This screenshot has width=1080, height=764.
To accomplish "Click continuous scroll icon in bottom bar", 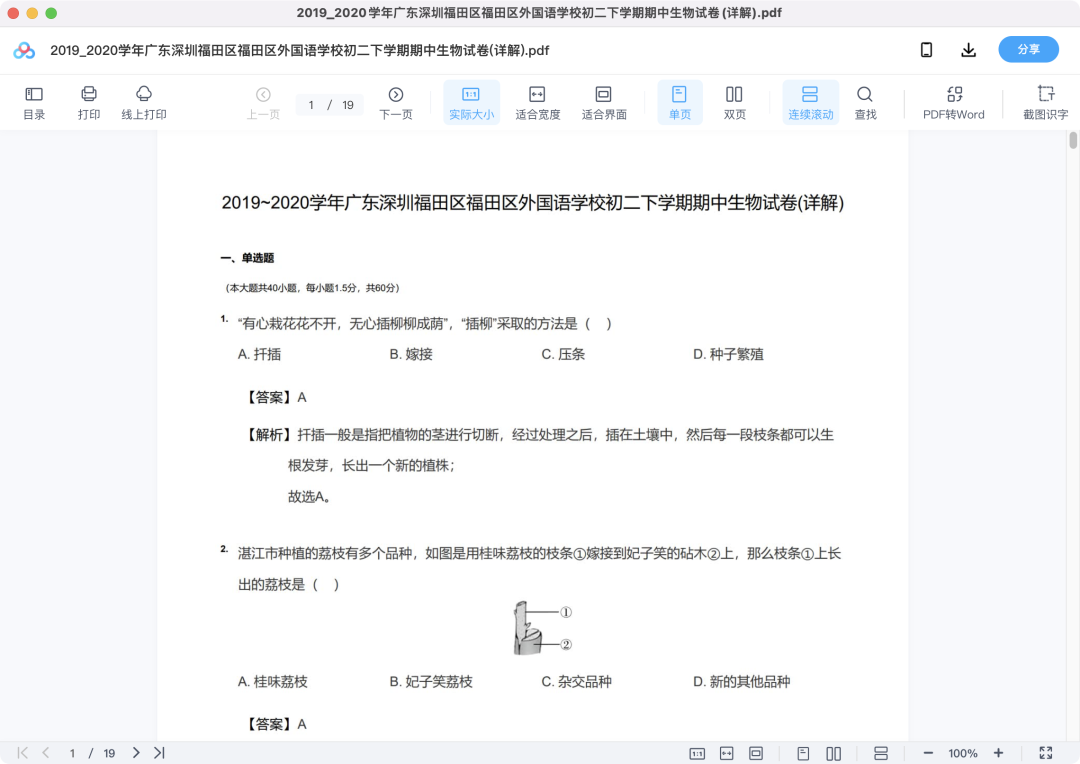I will [x=881, y=754].
